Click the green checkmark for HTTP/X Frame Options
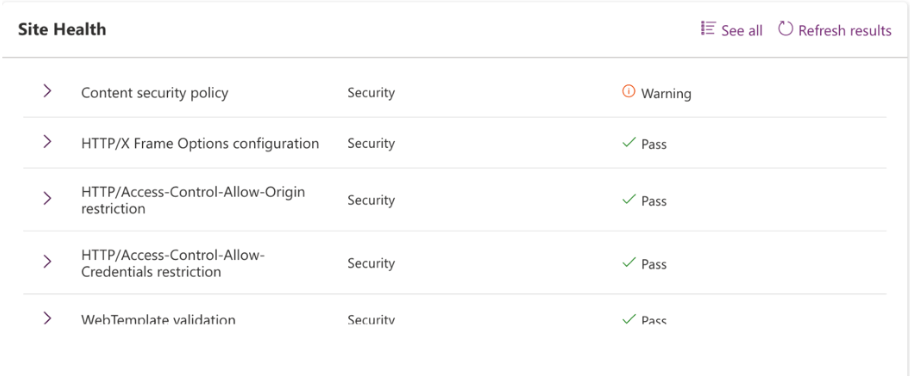Image resolution: width=910 pixels, height=380 pixels. click(629, 143)
